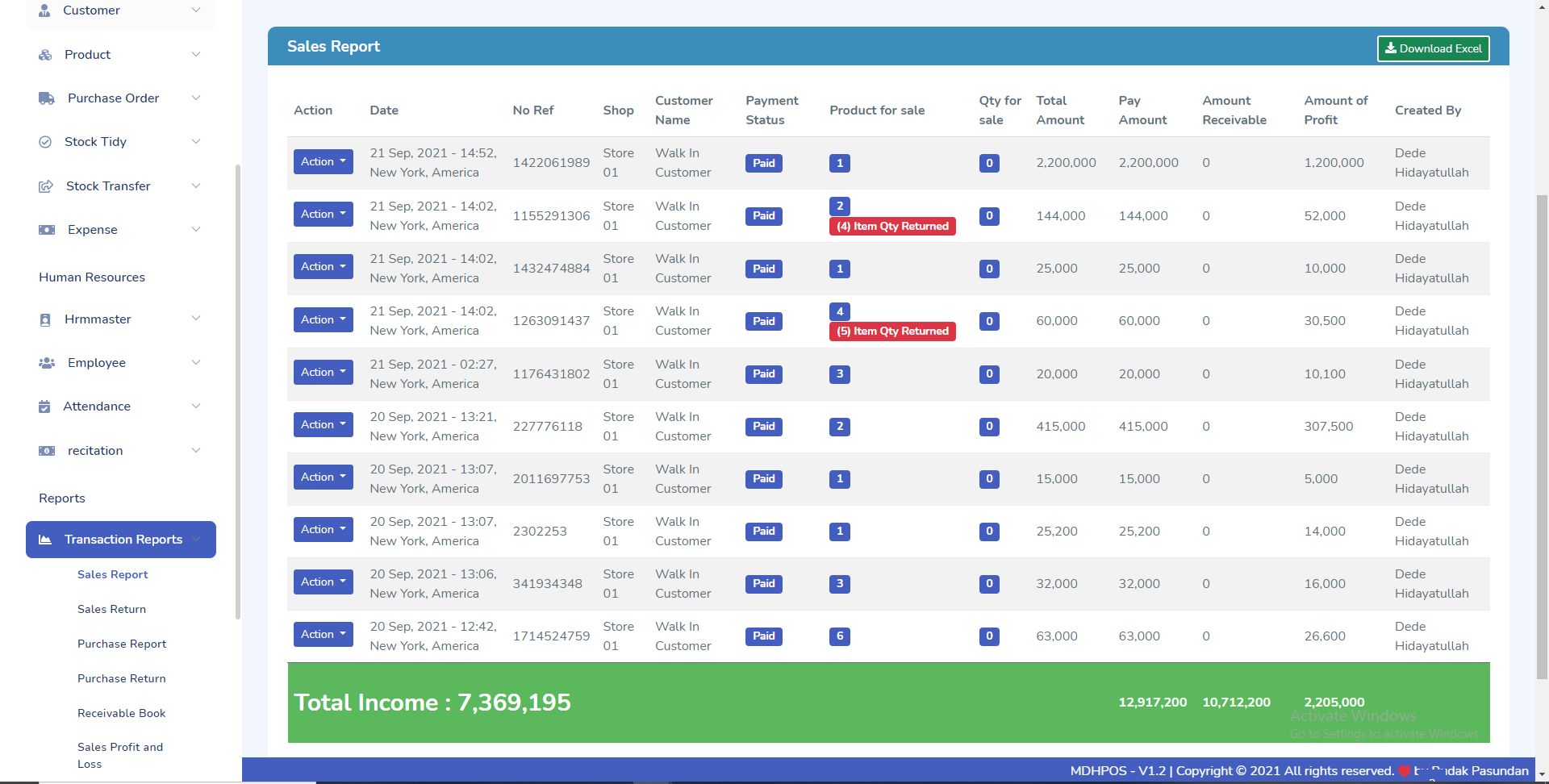
Task: Click the Purchase Order truck icon
Action: click(47, 98)
